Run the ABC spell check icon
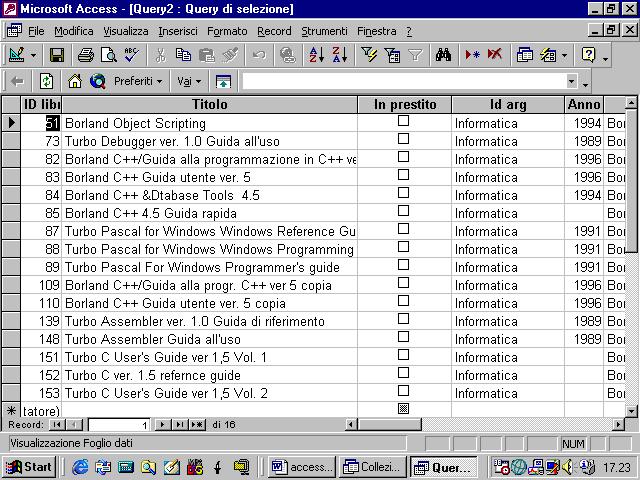640x480 pixels. (131, 55)
